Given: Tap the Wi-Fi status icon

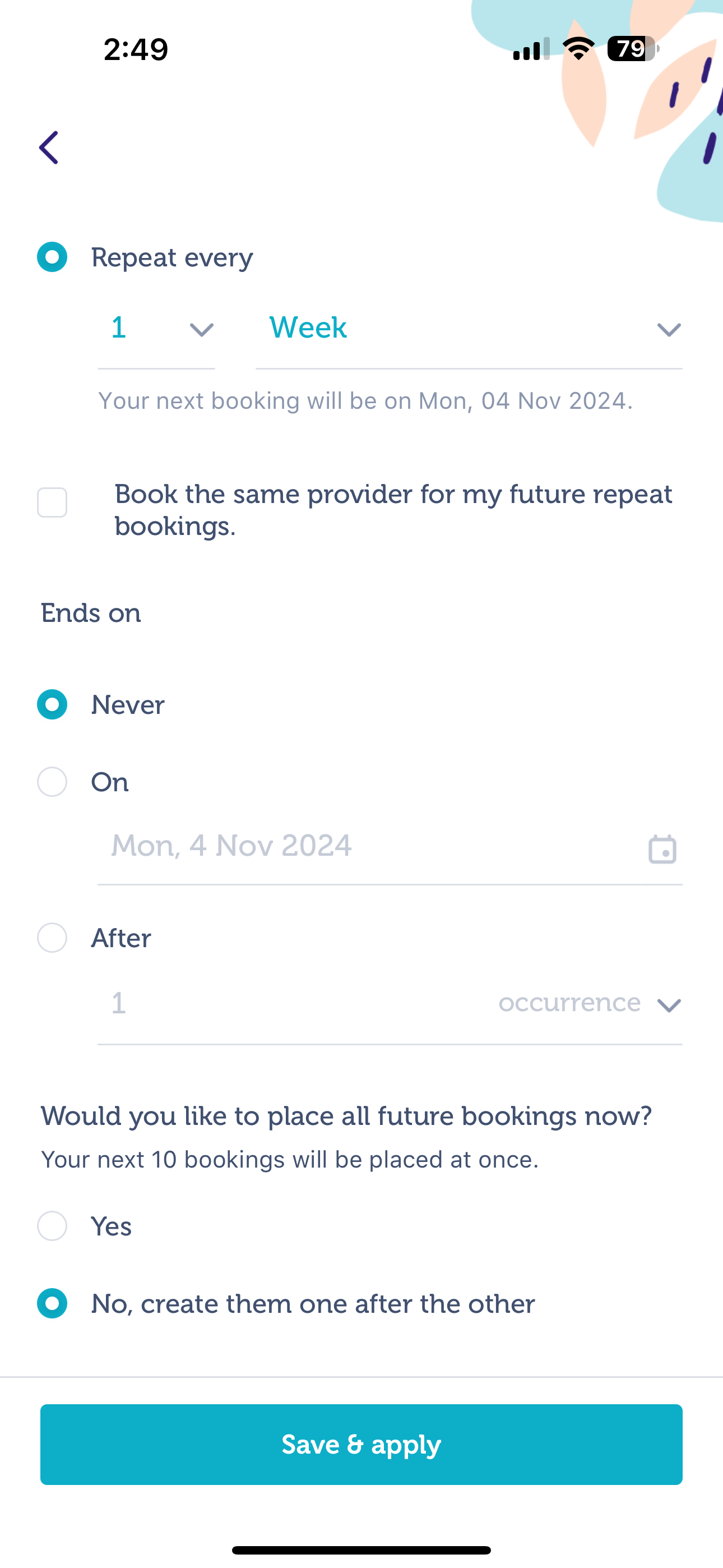Looking at the screenshot, I should tap(579, 49).
